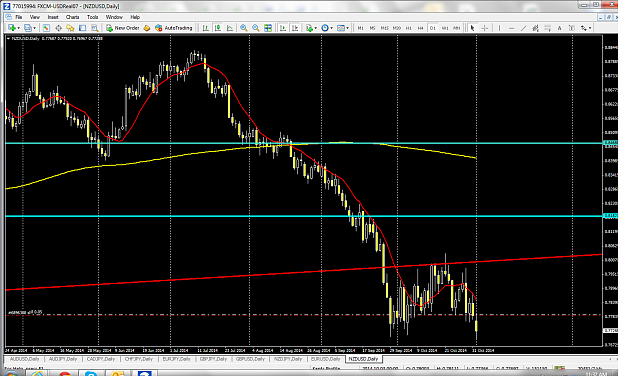The height and width of the screenshot is (376, 625).
Task: Zoom out on the chart
Action: pyautogui.click(x=256, y=28)
